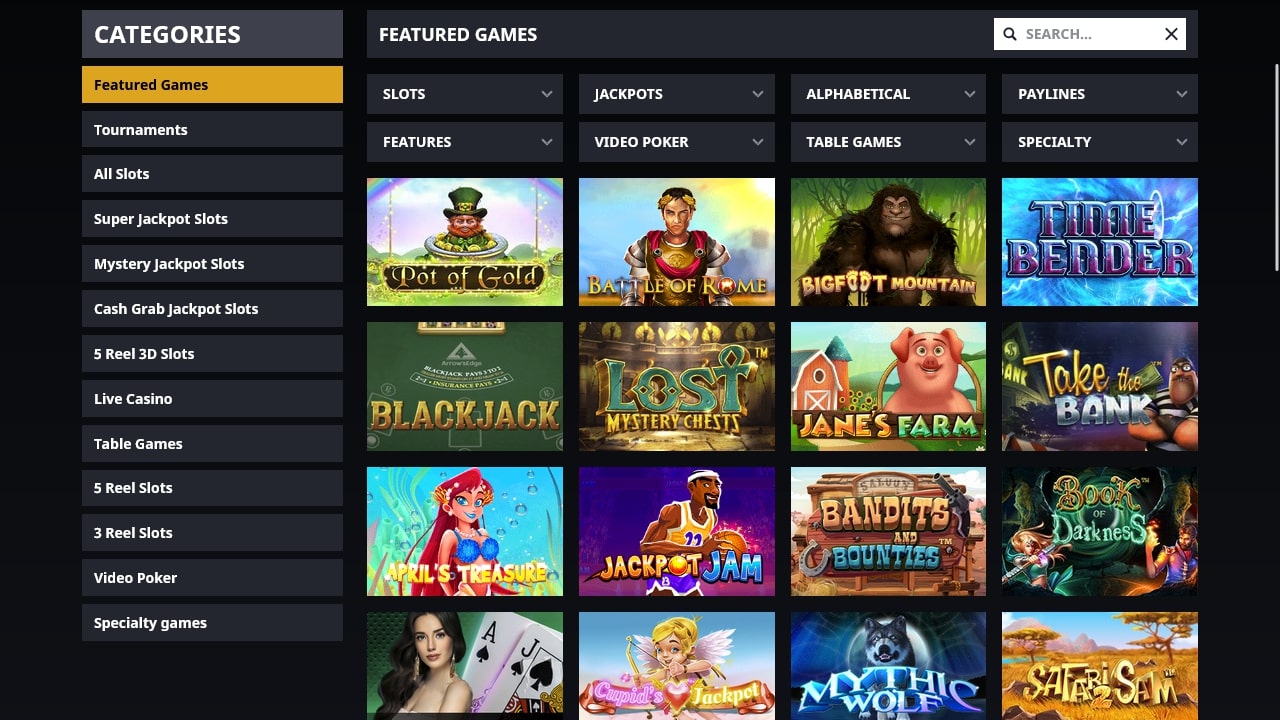Image resolution: width=1280 pixels, height=720 pixels.
Task: Go to the Live Casino category
Action: 212,398
